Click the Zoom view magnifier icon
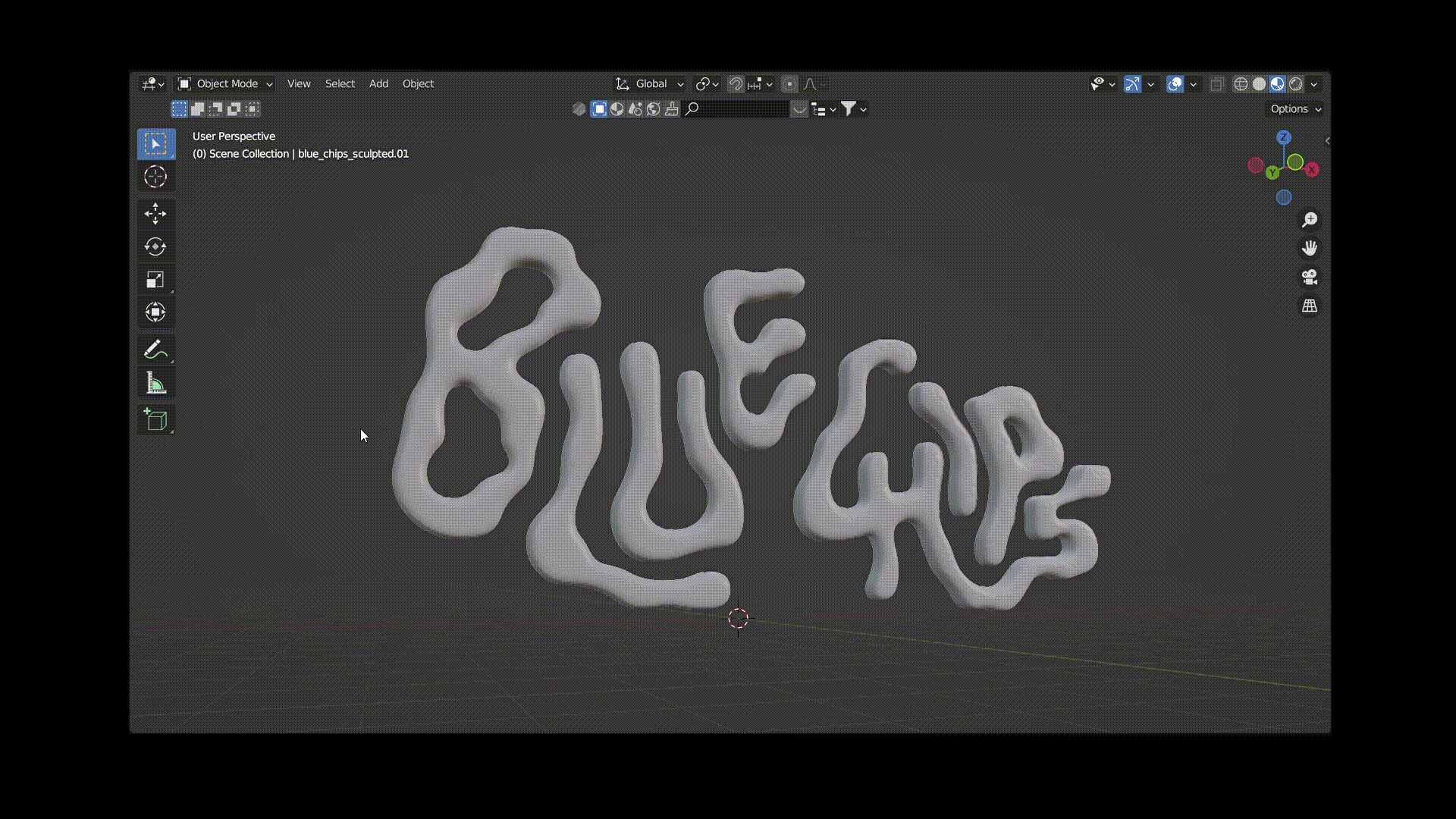Image resolution: width=1456 pixels, height=819 pixels. [1310, 220]
